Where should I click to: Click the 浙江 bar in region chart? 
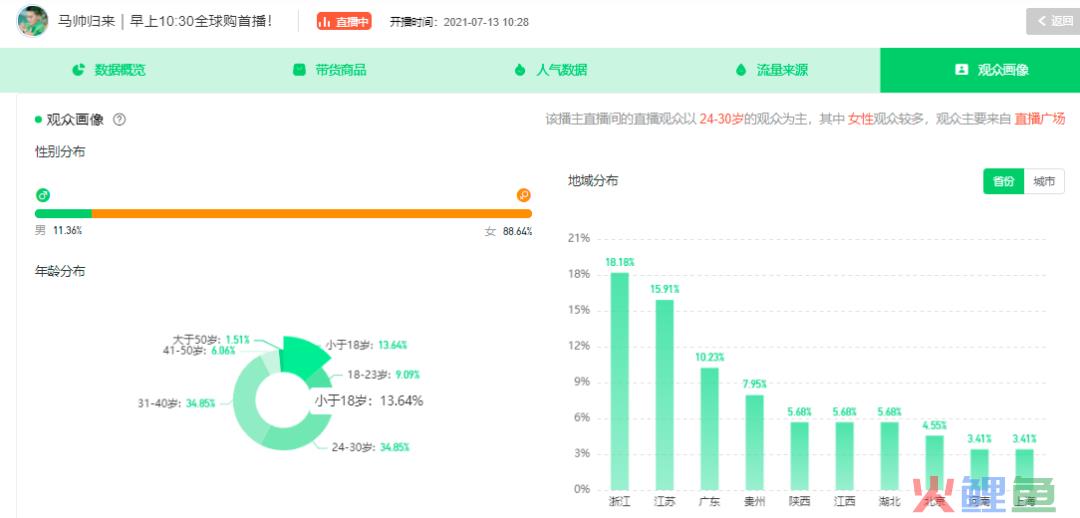click(x=620, y=381)
